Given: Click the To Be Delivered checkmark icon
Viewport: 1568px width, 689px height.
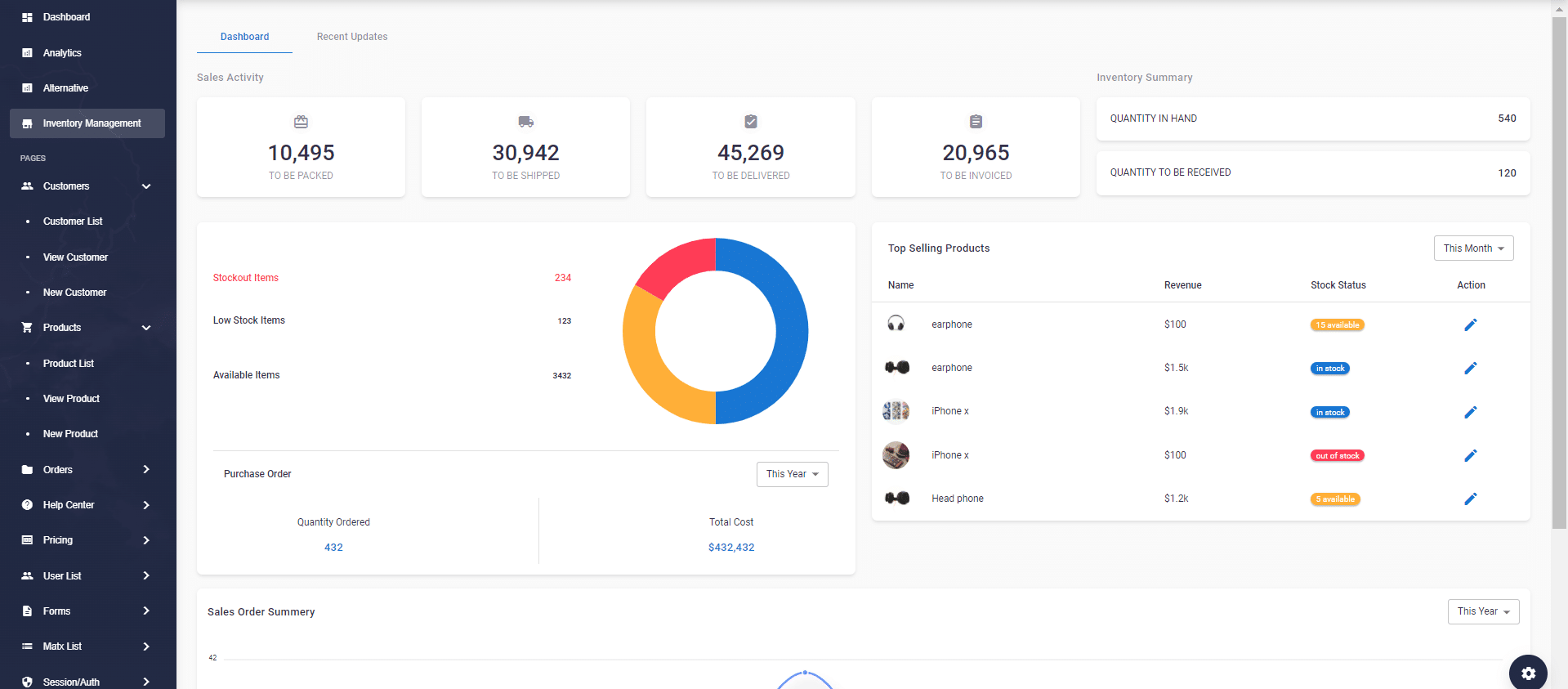Looking at the screenshot, I should coord(750,122).
